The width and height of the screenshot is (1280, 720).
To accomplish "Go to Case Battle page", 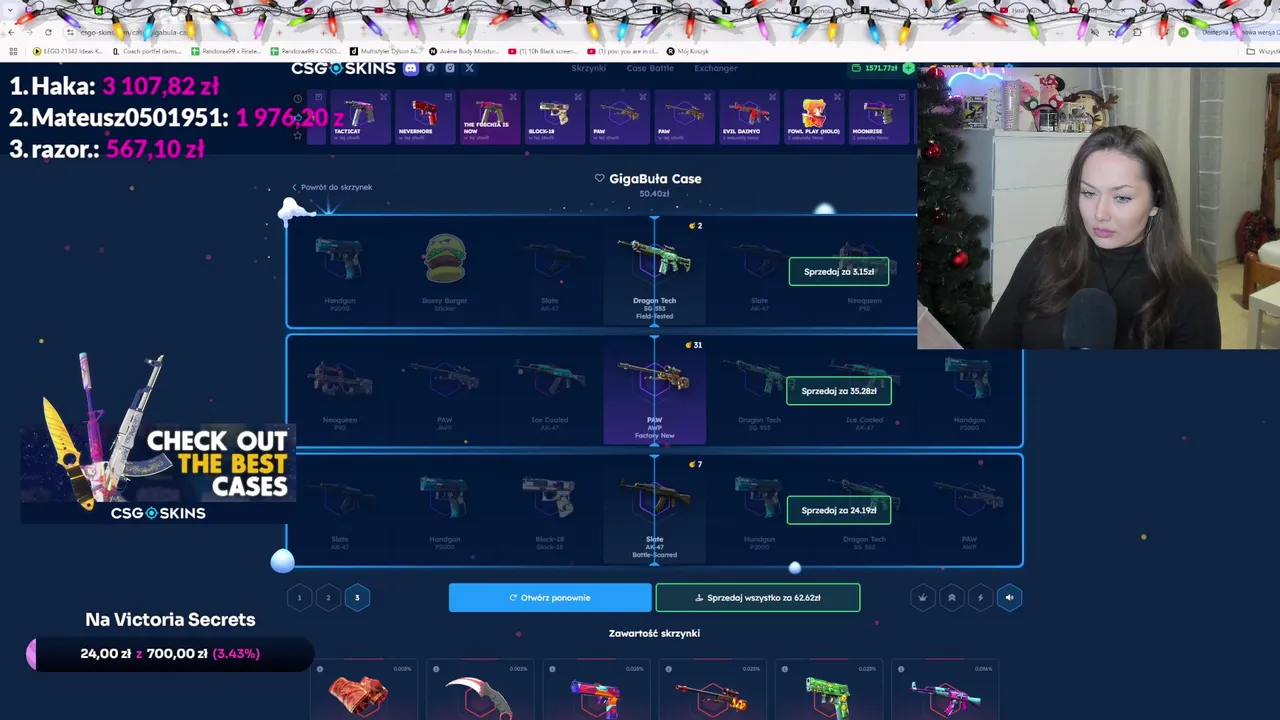I will pos(650,68).
